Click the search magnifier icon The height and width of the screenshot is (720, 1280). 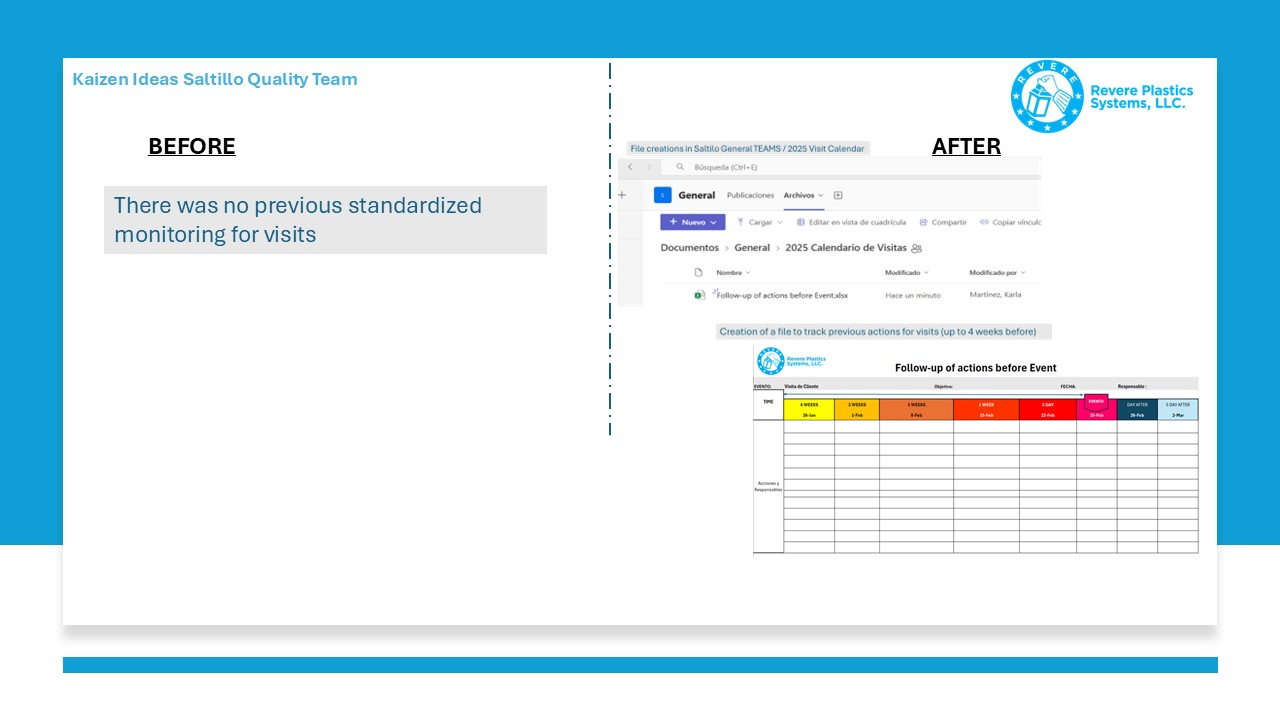click(680, 167)
